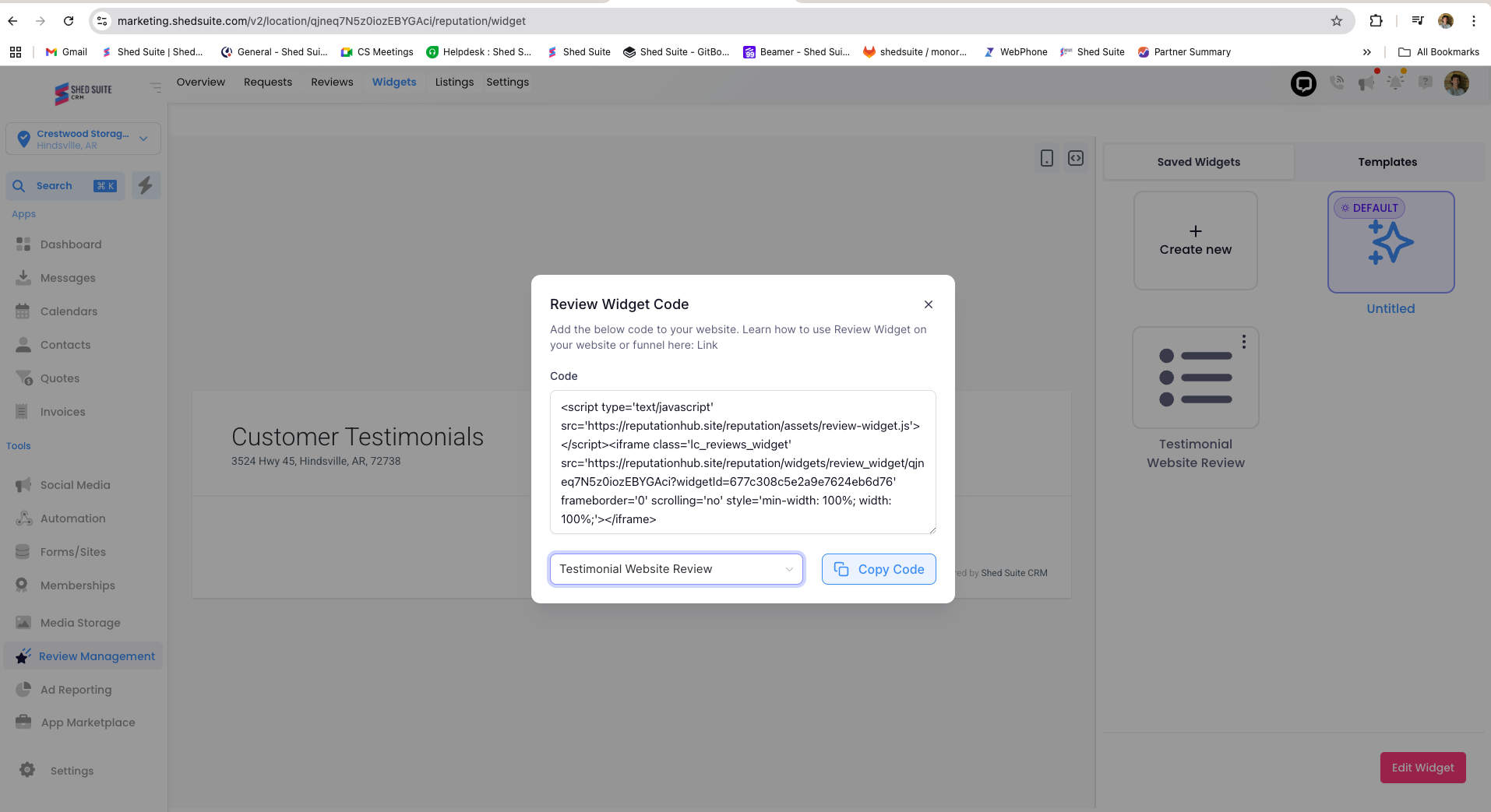
Task: Open the Listings tab
Action: click(454, 82)
